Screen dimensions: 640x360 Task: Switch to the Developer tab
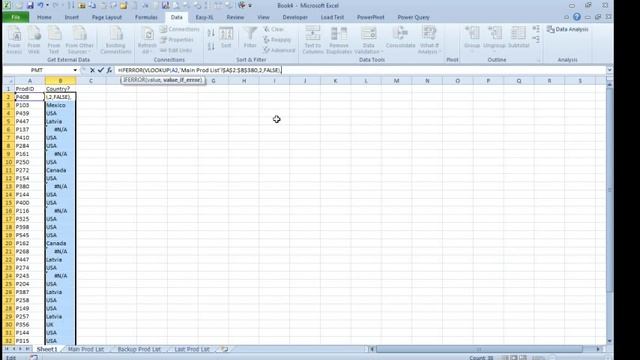(295, 17)
